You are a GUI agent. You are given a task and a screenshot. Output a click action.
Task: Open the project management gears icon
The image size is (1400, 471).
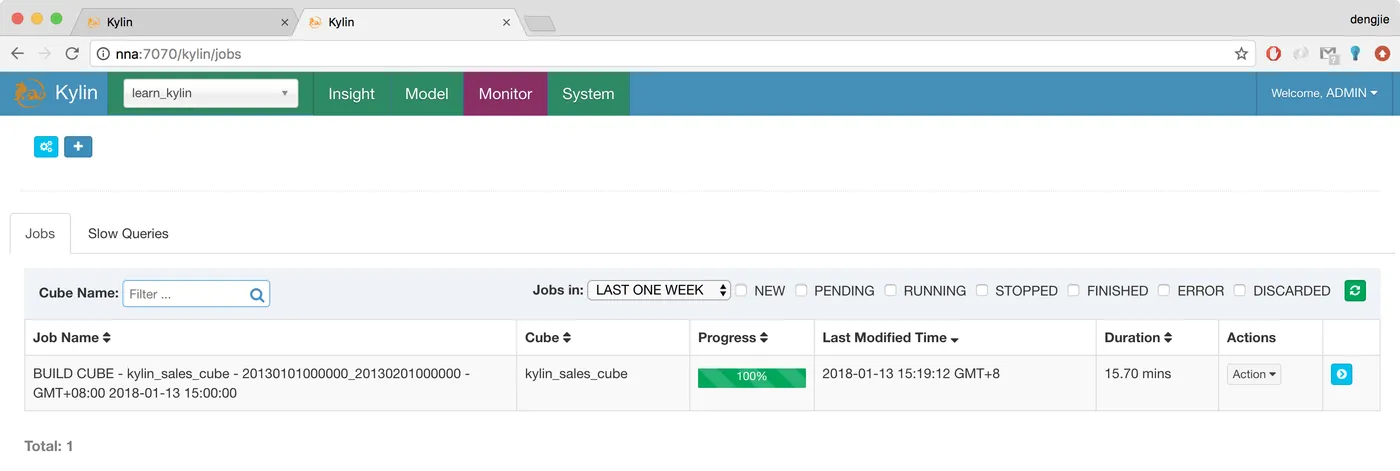(x=46, y=147)
